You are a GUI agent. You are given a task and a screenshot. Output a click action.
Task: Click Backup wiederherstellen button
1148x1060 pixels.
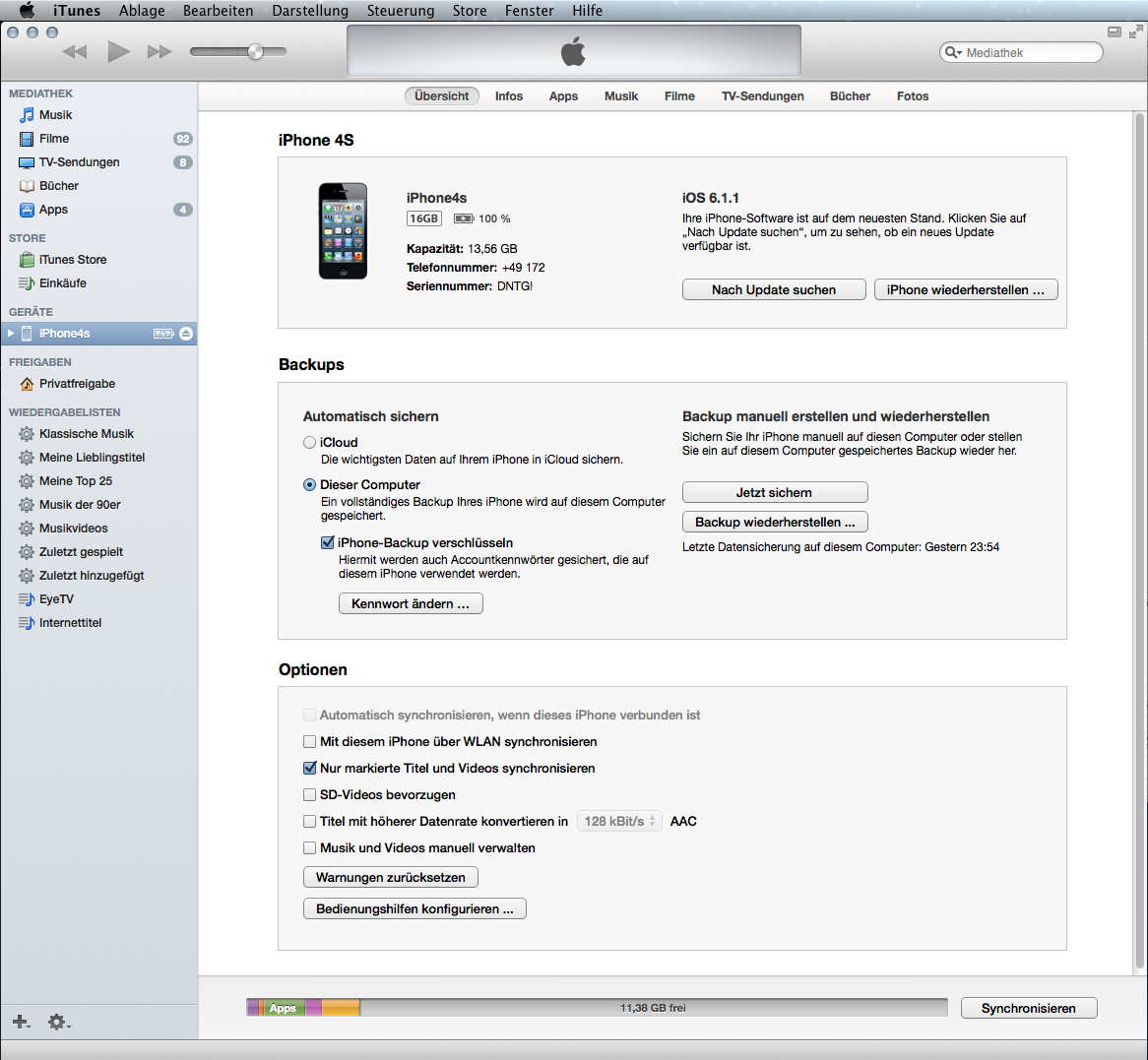pyautogui.click(x=775, y=522)
